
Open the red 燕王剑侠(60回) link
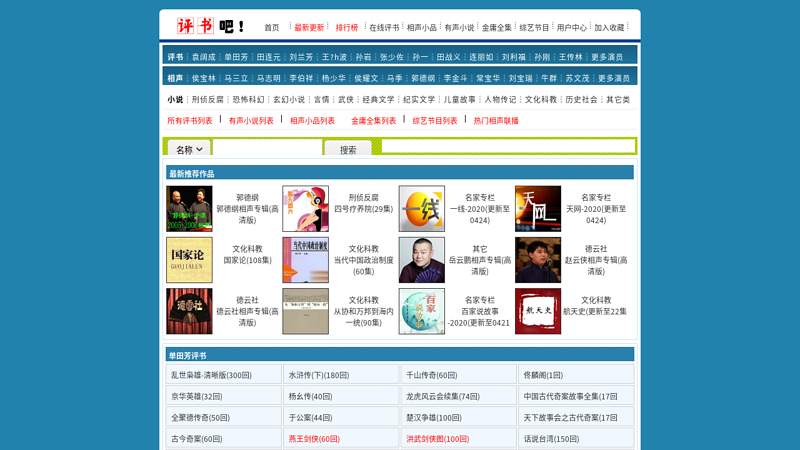pyautogui.click(x=314, y=439)
